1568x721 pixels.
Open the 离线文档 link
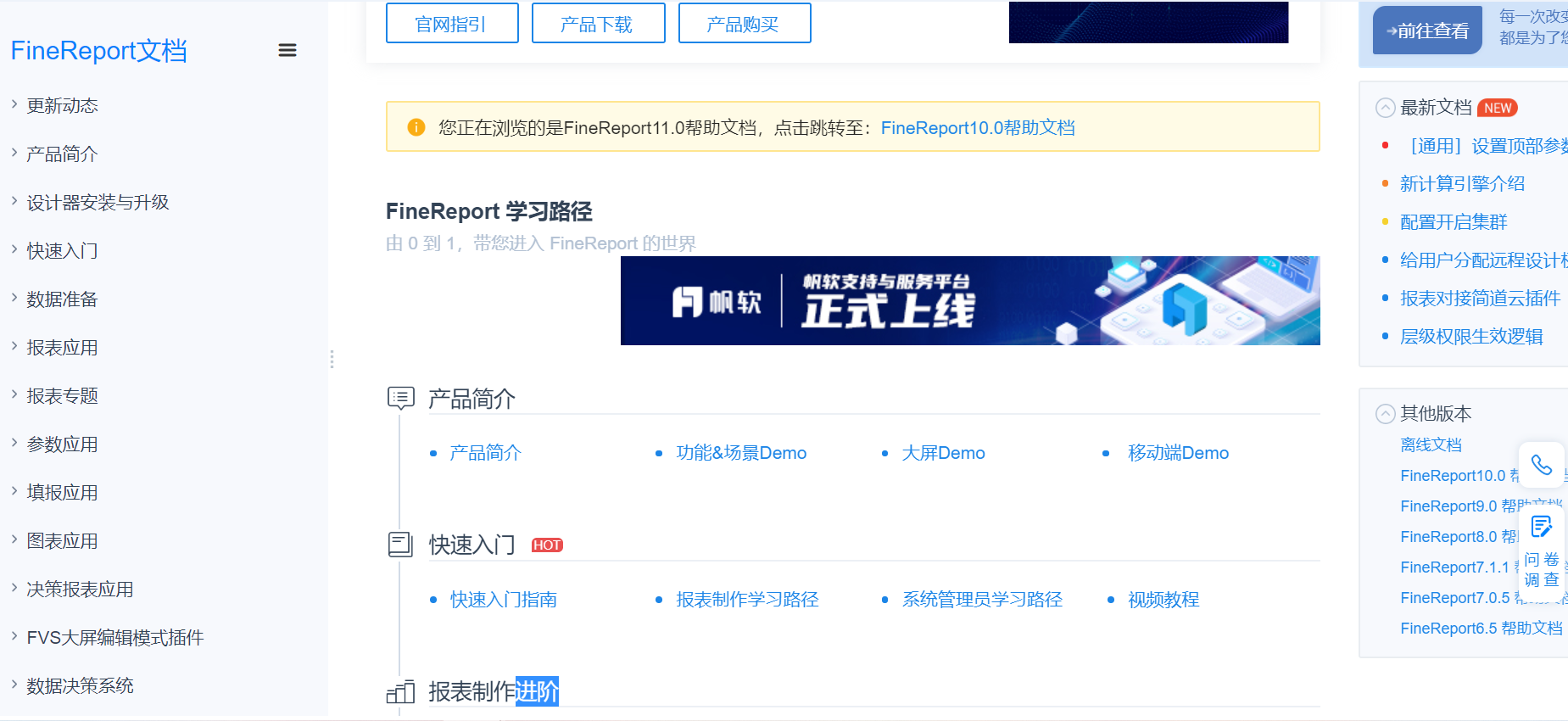pyautogui.click(x=1431, y=445)
